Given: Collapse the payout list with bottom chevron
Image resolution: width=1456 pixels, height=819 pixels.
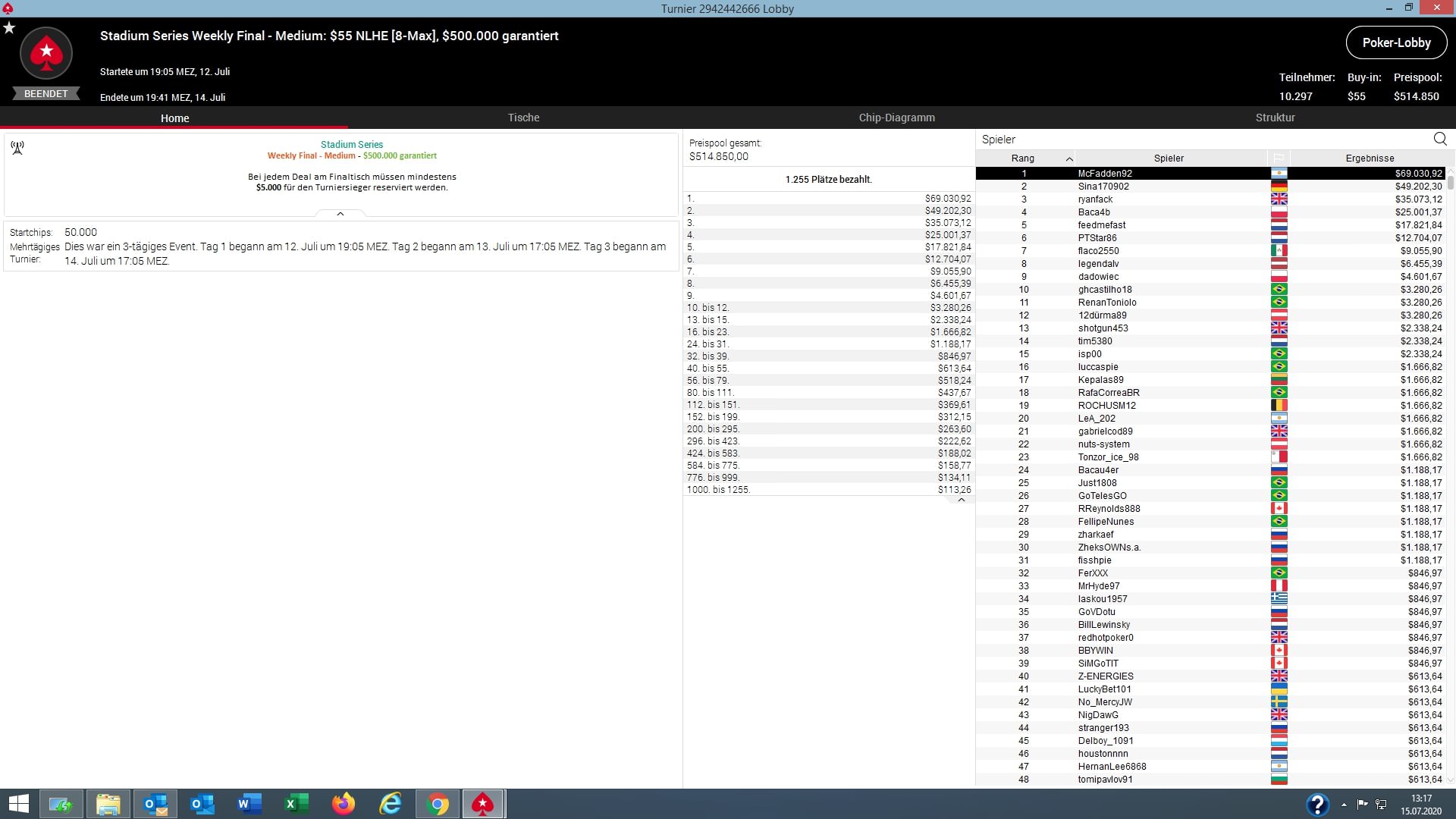Looking at the screenshot, I should click(961, 500).
